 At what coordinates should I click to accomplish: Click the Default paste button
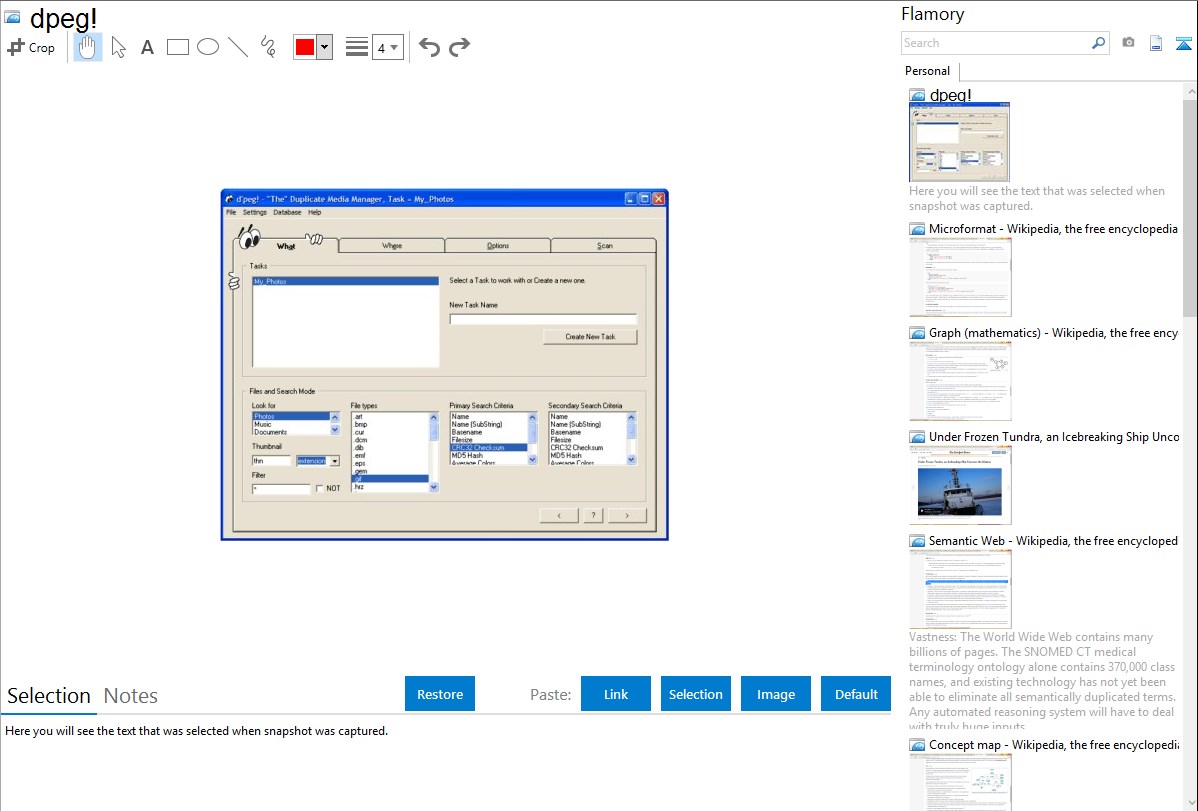click(856, 694)
